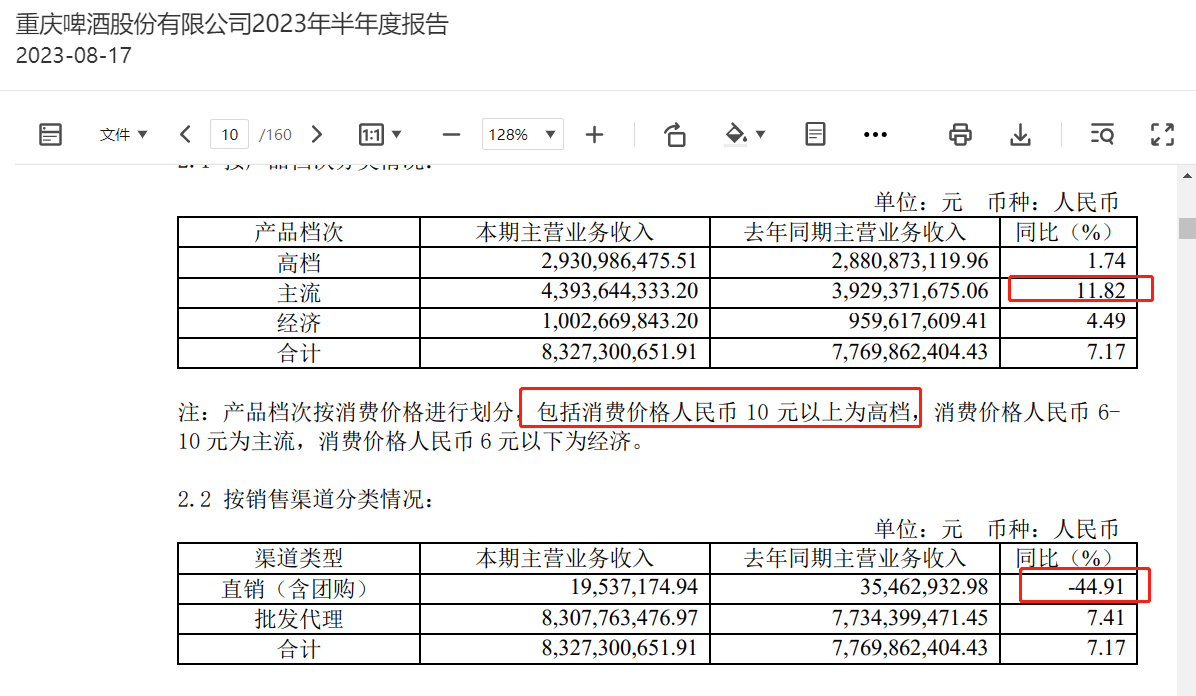Zoom in with the plus button
Viewport: 1196px width, 696px height.
tap(594, 134)
